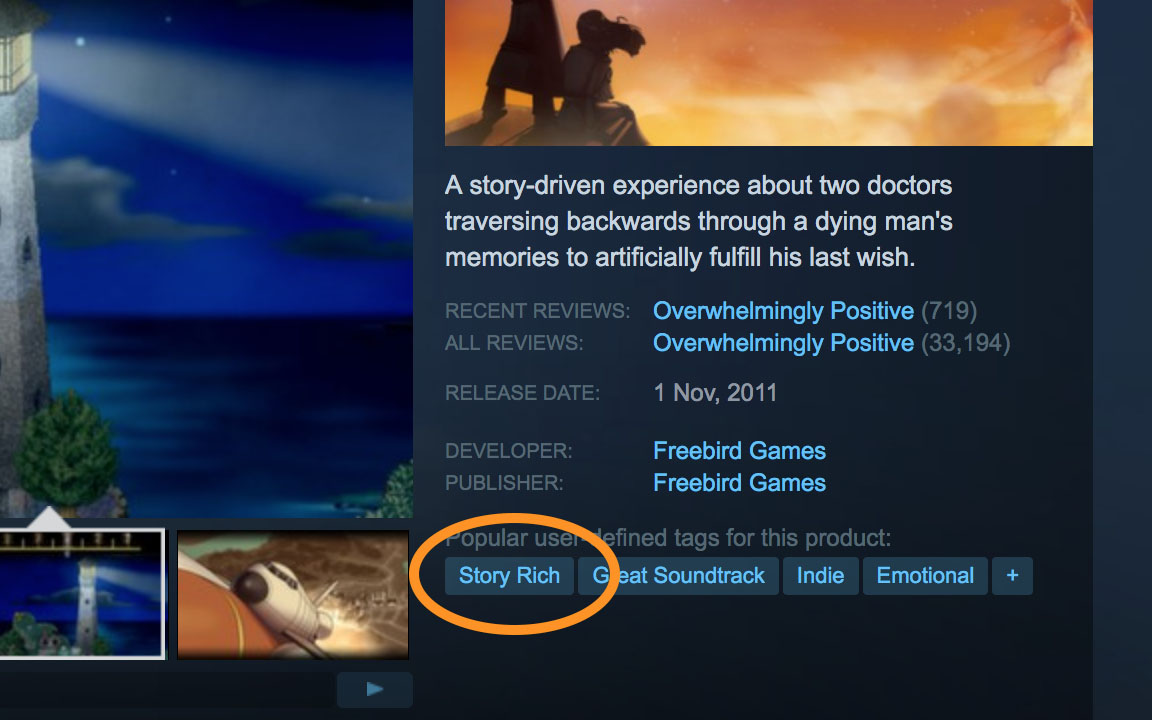Click the Popular user-defined tags label
1152x720 pixels.
(668, 538)
